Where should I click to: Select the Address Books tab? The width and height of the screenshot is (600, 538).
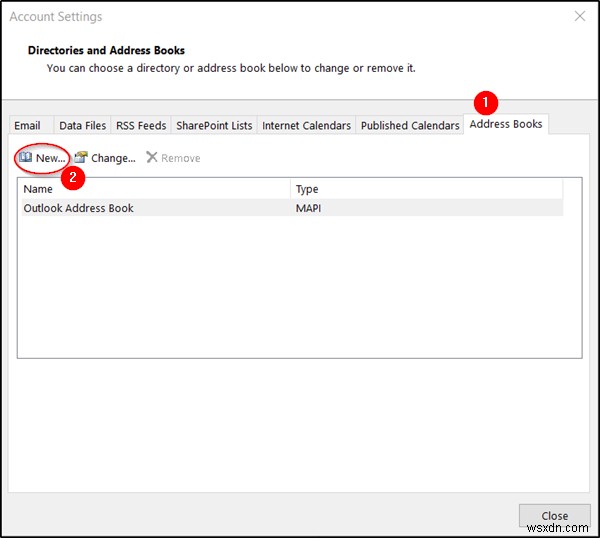click(506, 124)
